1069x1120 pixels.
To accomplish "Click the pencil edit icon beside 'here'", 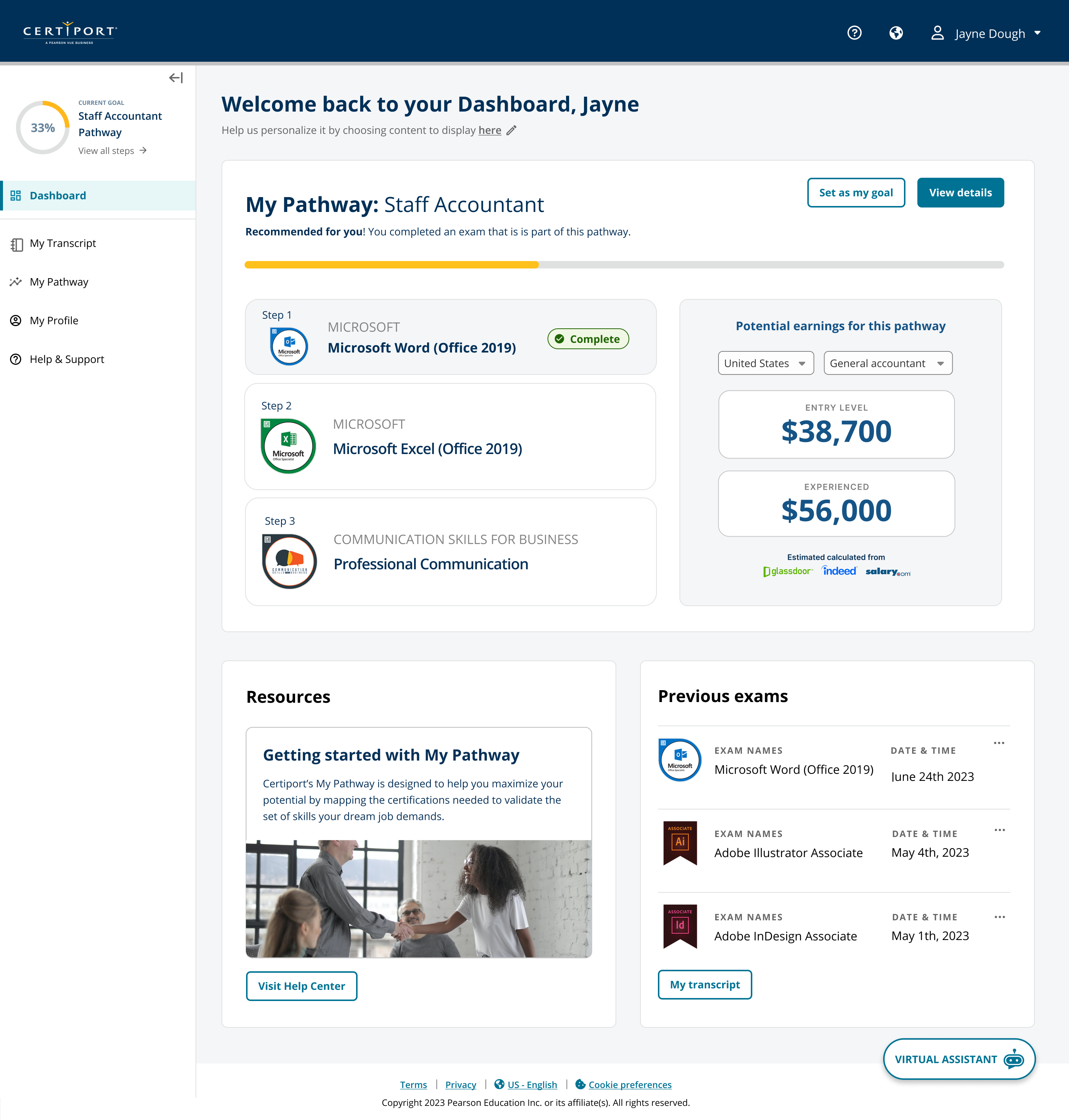I will 512,131.
